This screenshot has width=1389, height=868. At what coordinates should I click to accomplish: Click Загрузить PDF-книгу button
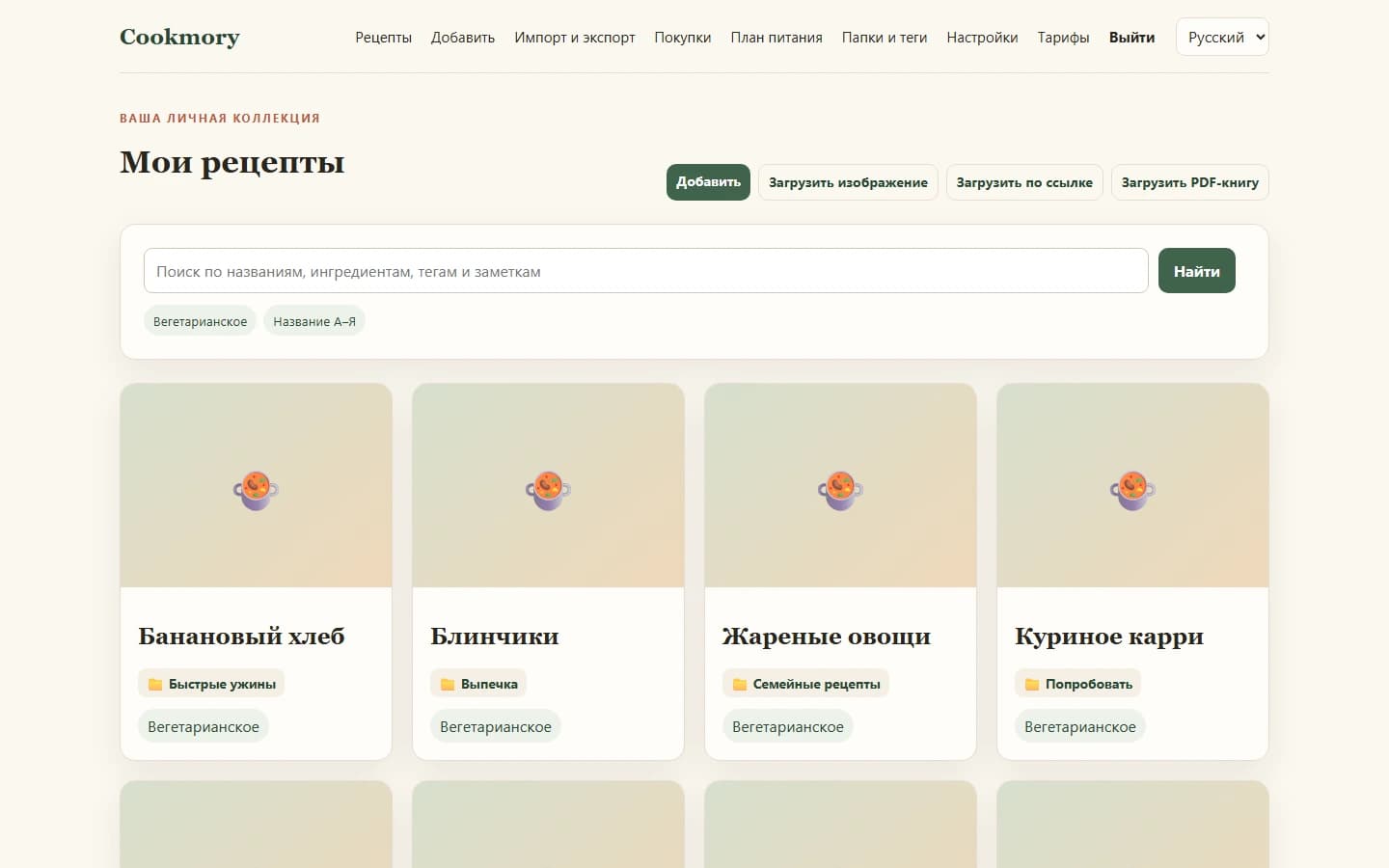coord(1190,182)
